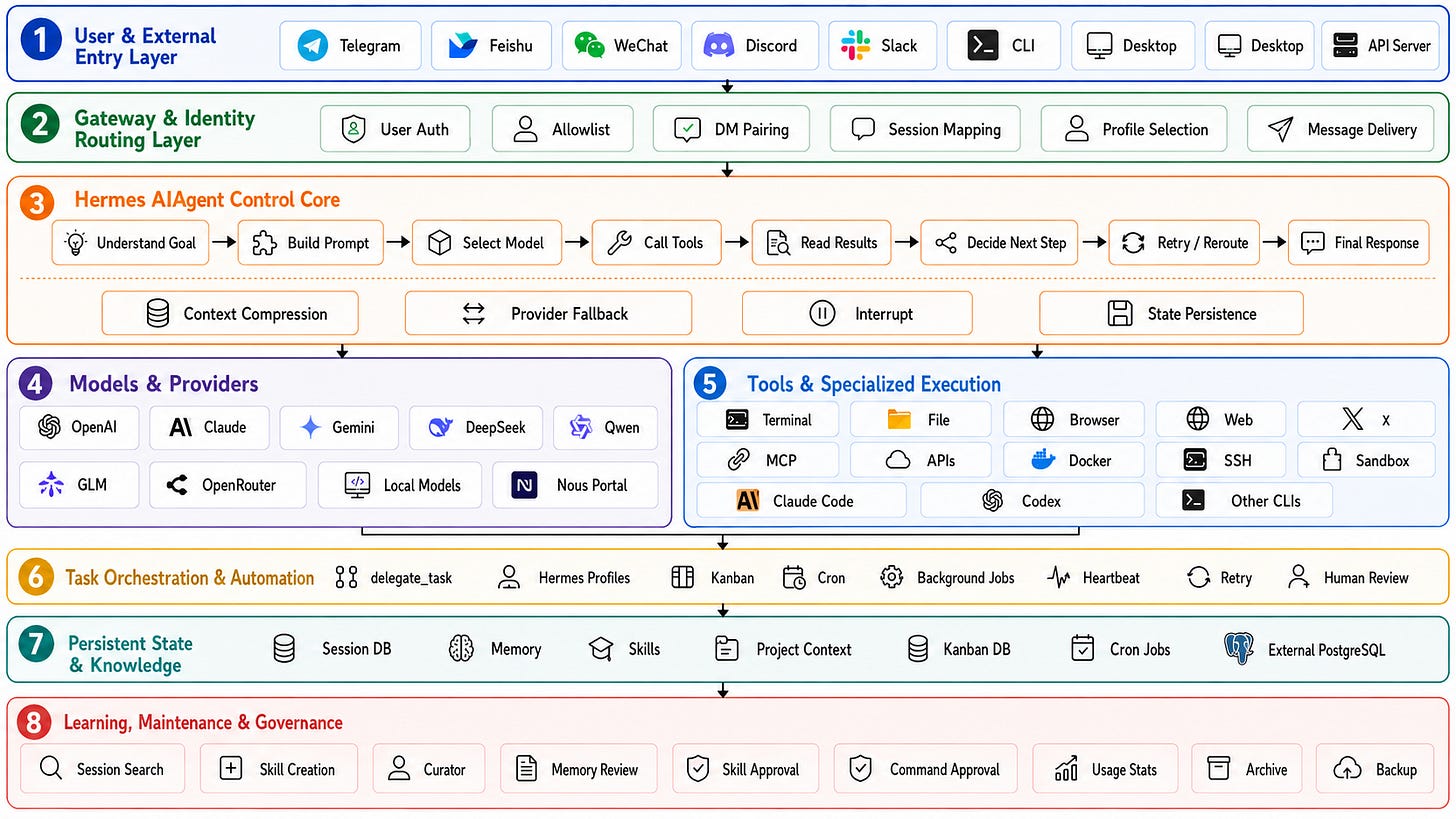This screenshot has height=819, width=1456.
Task: Click the blue Docker whale icon
Action: click(x=1043, y=460)
